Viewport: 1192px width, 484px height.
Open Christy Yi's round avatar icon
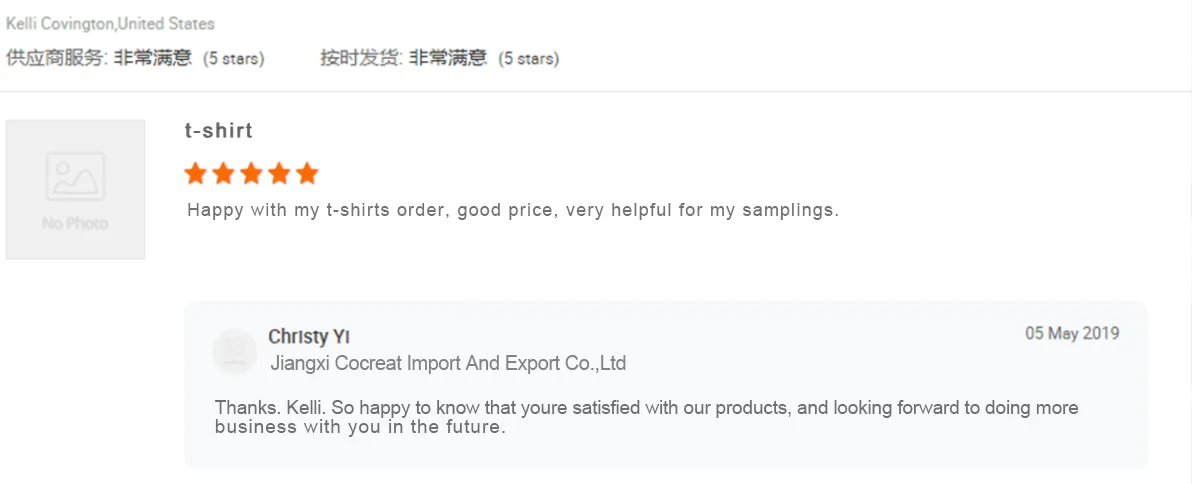(x=235, y=351)
